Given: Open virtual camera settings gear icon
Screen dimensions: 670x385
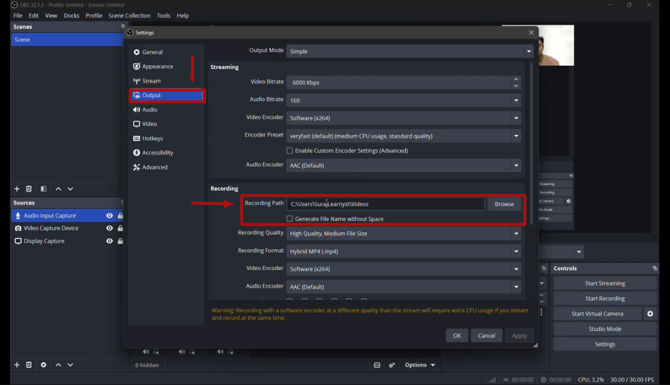Looking at the screenshot, I should click(650, 314).
